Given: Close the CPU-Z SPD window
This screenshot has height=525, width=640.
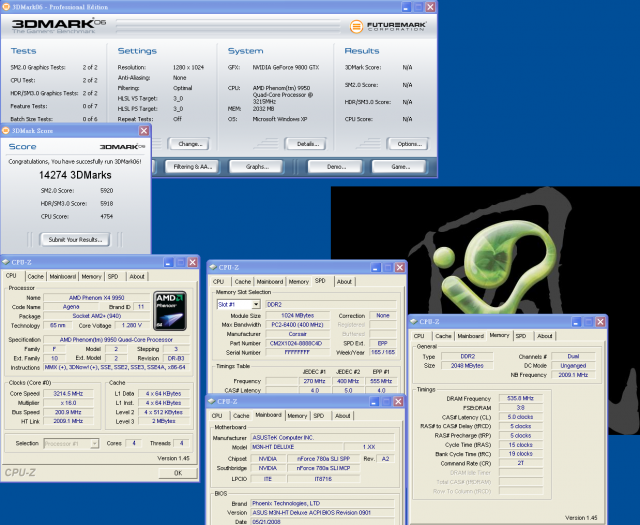Looking at the screenshot, I should coord(400,267).
